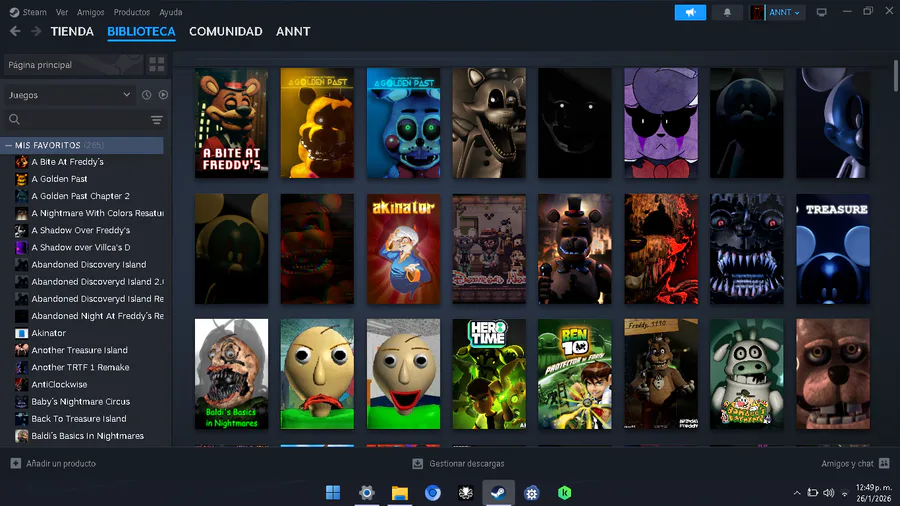The height and width of the screenshot is (506, 900).
Task: Select Akinator in the game list
Action: coord(48,333)
